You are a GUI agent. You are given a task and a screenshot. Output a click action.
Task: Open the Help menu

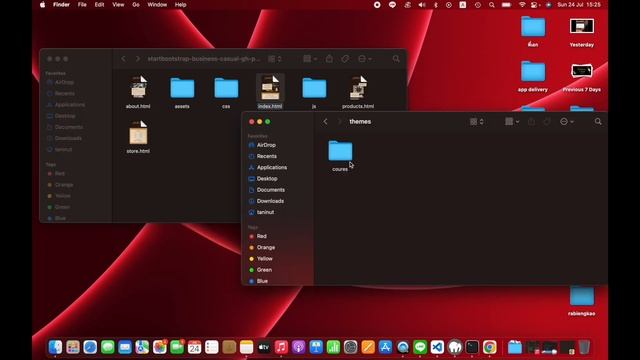(180, 4)
